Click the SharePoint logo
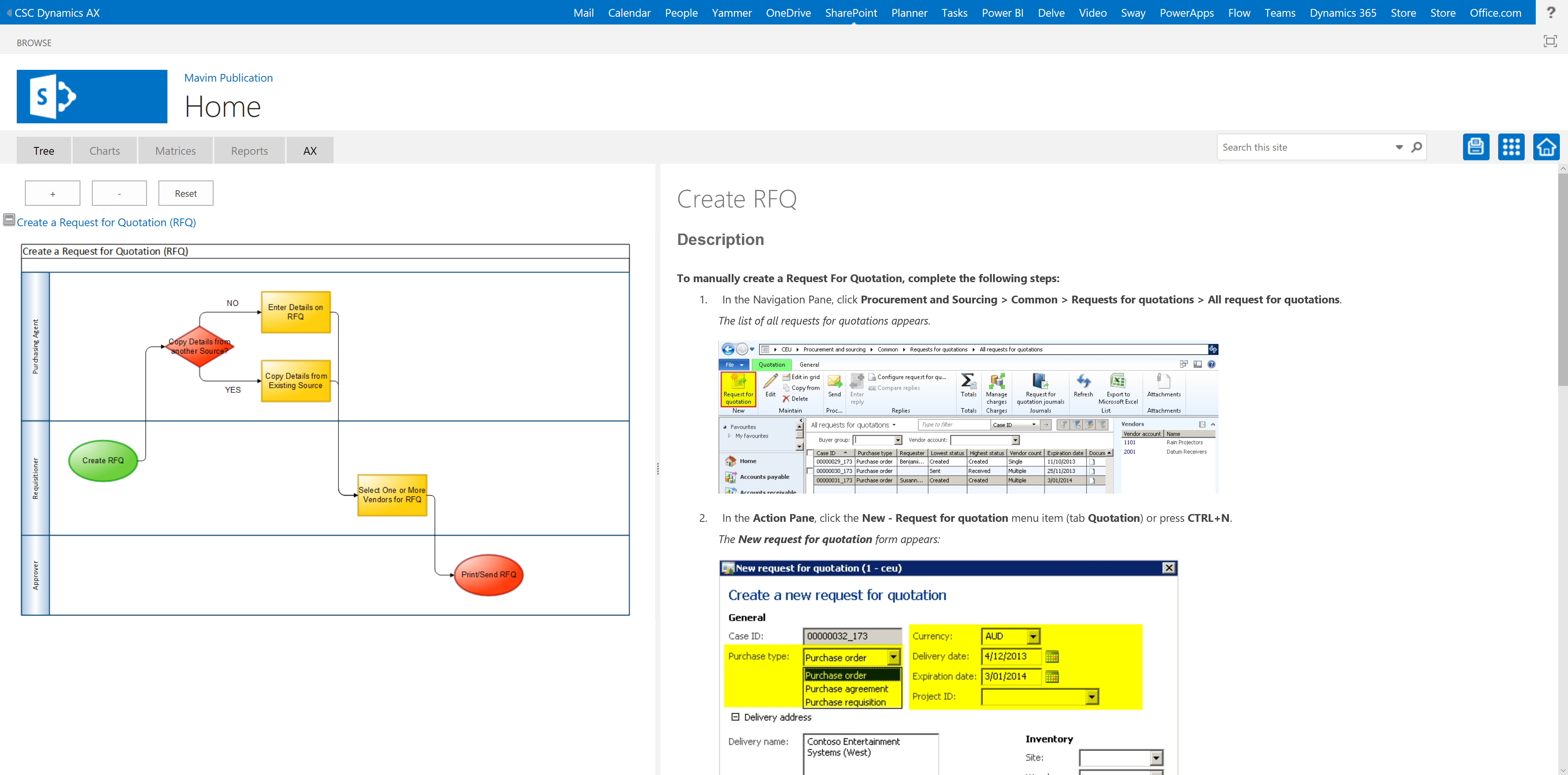 (x=92, y=96)
